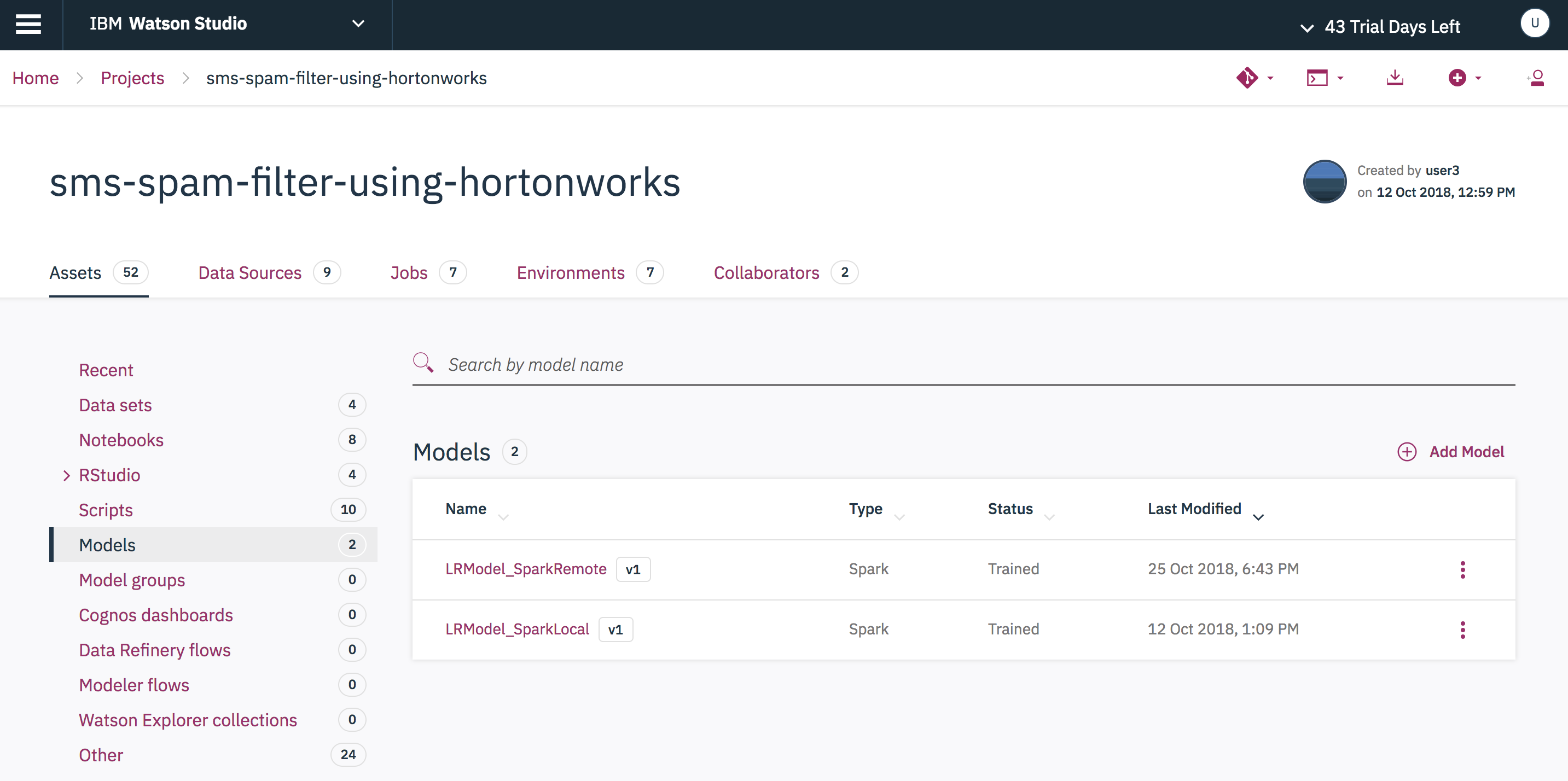Sort the table by Last Modified
The image size is (1568, 781).
coord(1194,509)
